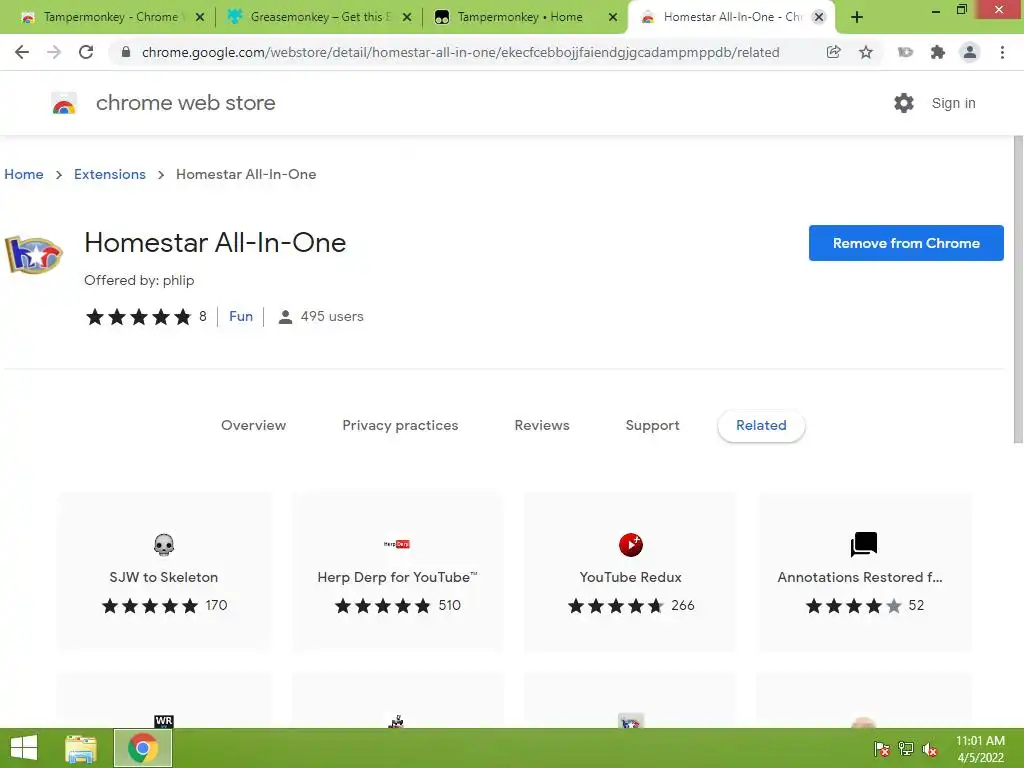Click the greyed extension icon in toolbar

tap(905, 52)
